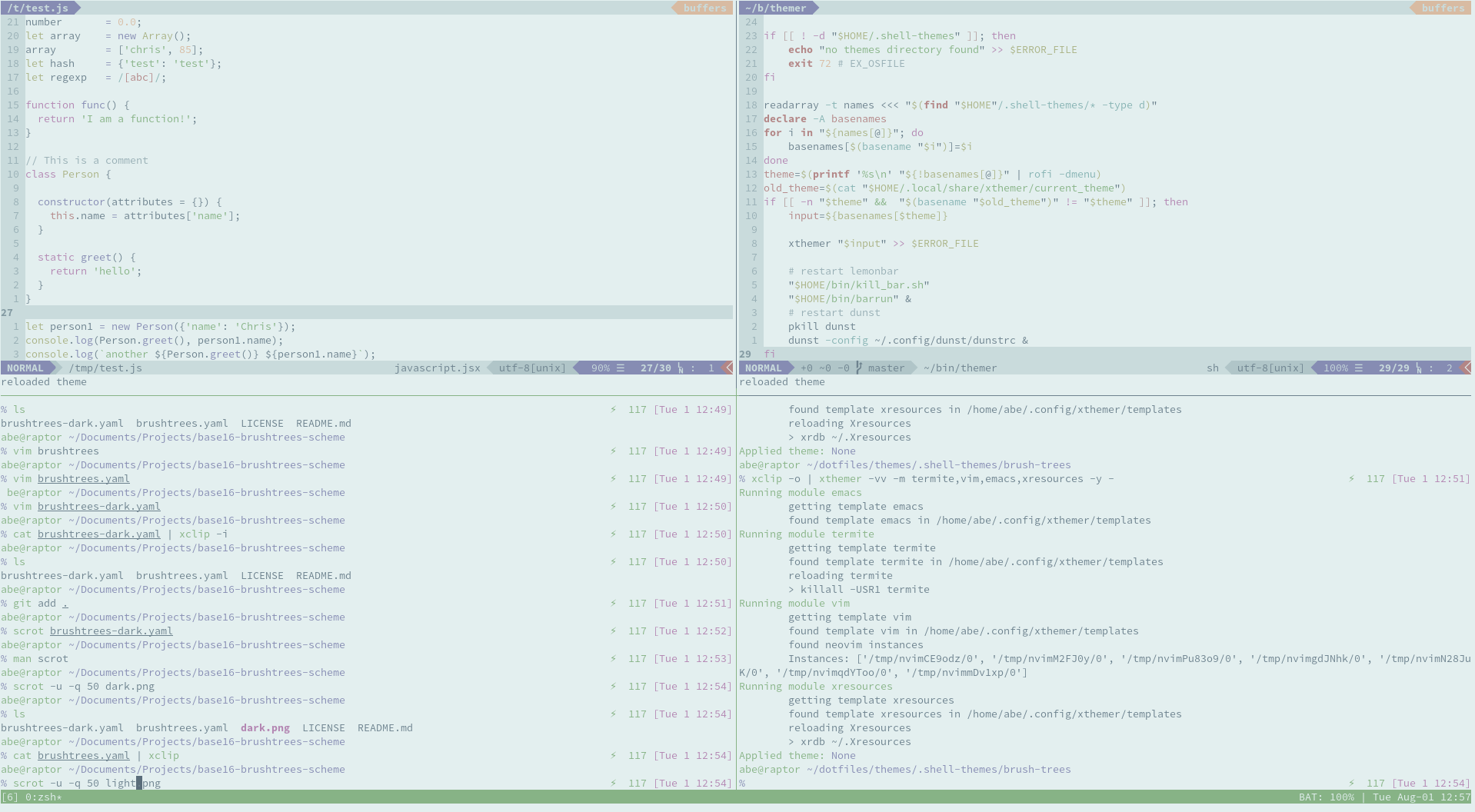Click current line number 29 in themer gutter
The width and height of the screenshot is (1475, 812).
[745, 354]
